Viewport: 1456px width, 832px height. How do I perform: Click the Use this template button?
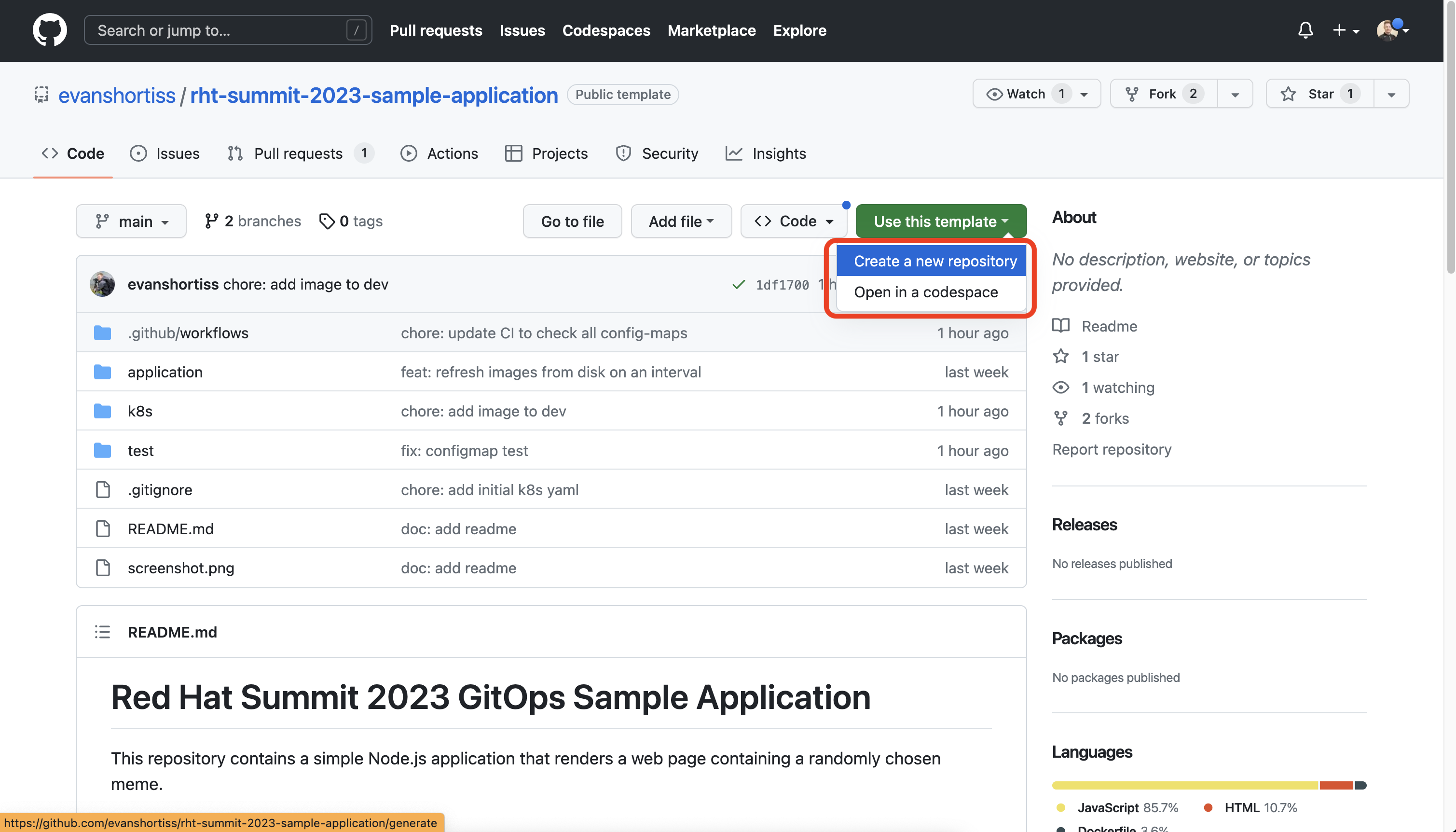click(941, 221)
